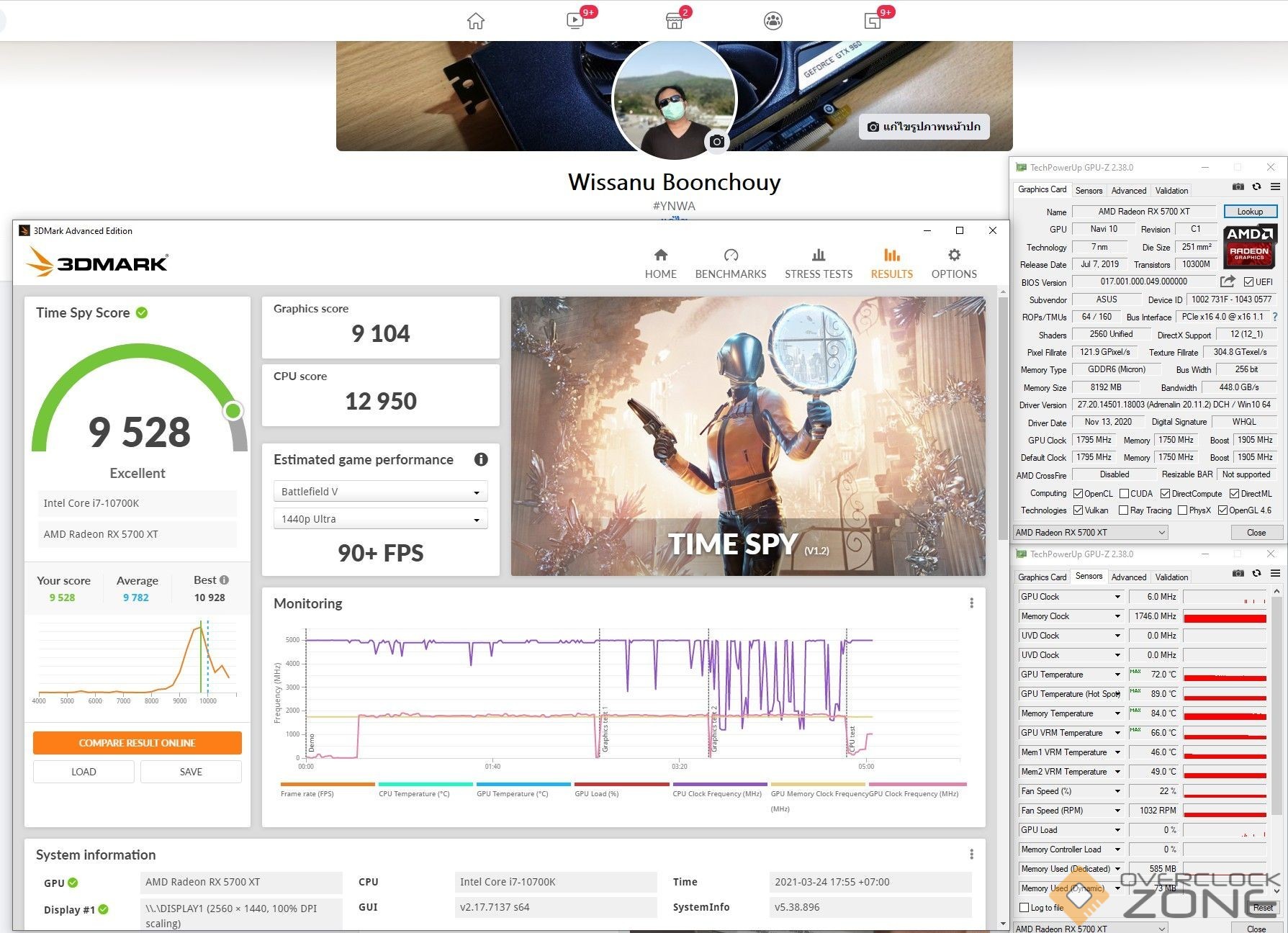
Task: Click the GPU-Z screenshot camera icon
Action: (x=1238, y=187)
